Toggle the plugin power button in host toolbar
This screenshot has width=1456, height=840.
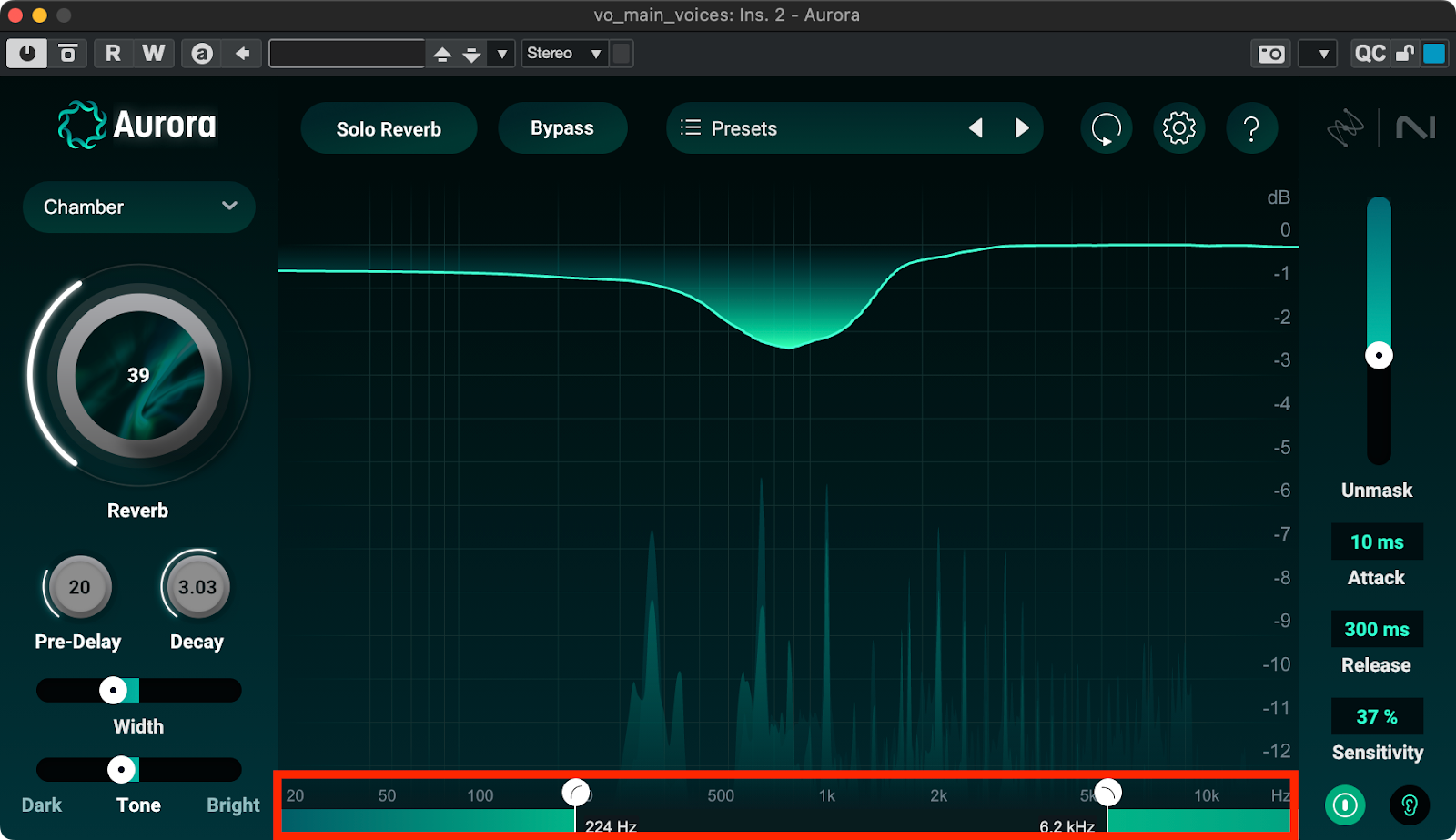coord(27,54)
